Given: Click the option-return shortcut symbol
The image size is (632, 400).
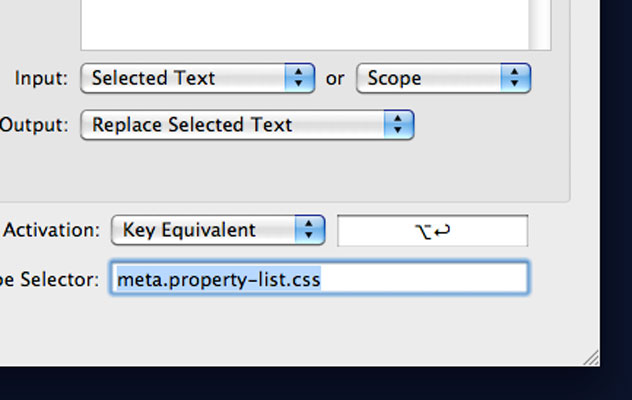Looking at the screenshot, I should click(432, 231).
